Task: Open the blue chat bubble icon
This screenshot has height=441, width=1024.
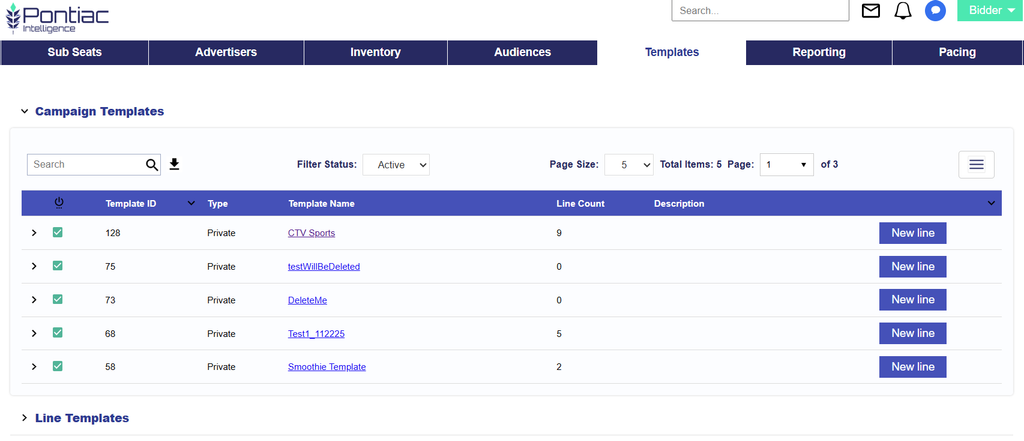Action: click(935, 10)
